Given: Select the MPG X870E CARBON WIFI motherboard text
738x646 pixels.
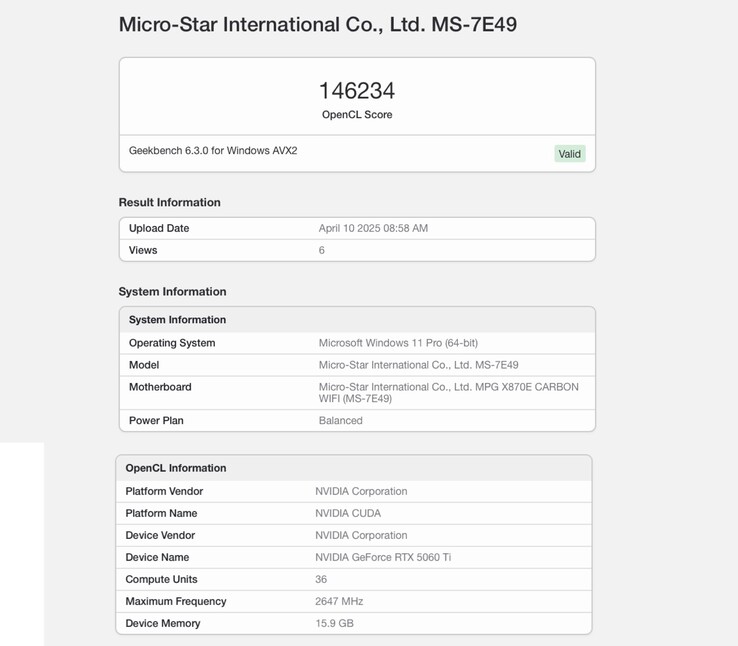Looking at the screenshot, I should pyautogui.click(x=448, y=392).
